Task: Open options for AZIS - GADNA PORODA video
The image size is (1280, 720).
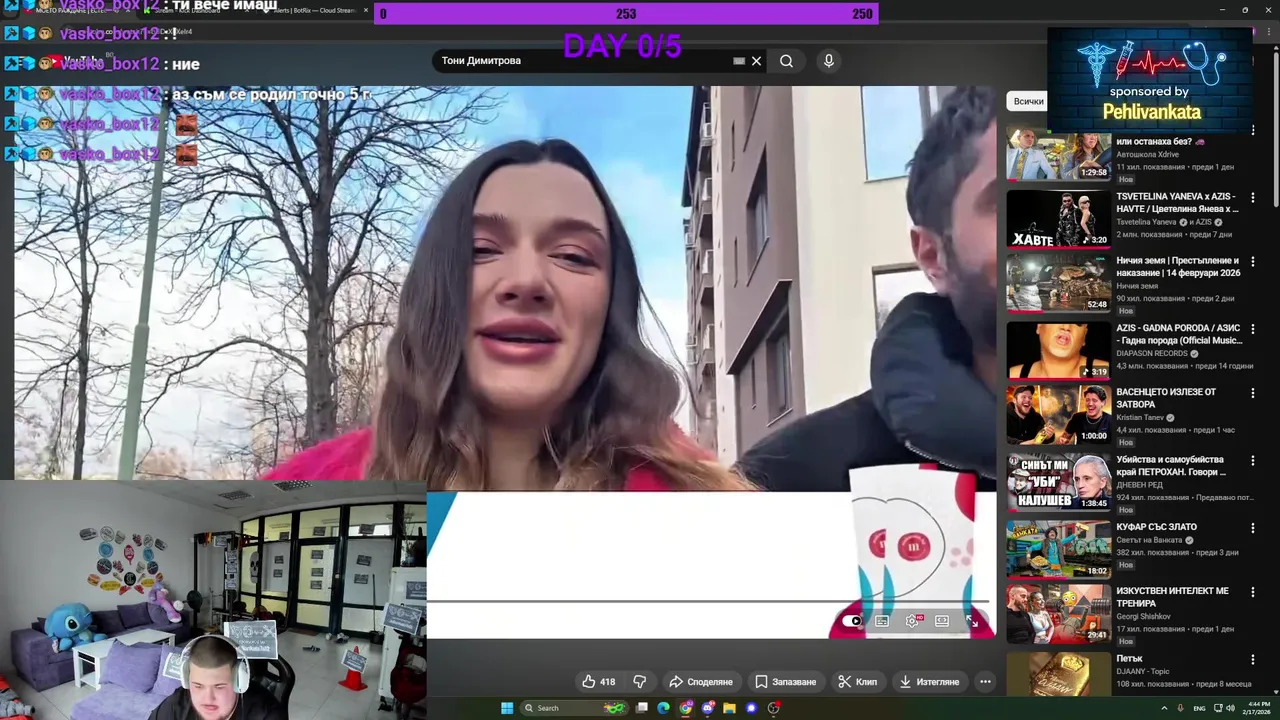Action: [1252, 329]
